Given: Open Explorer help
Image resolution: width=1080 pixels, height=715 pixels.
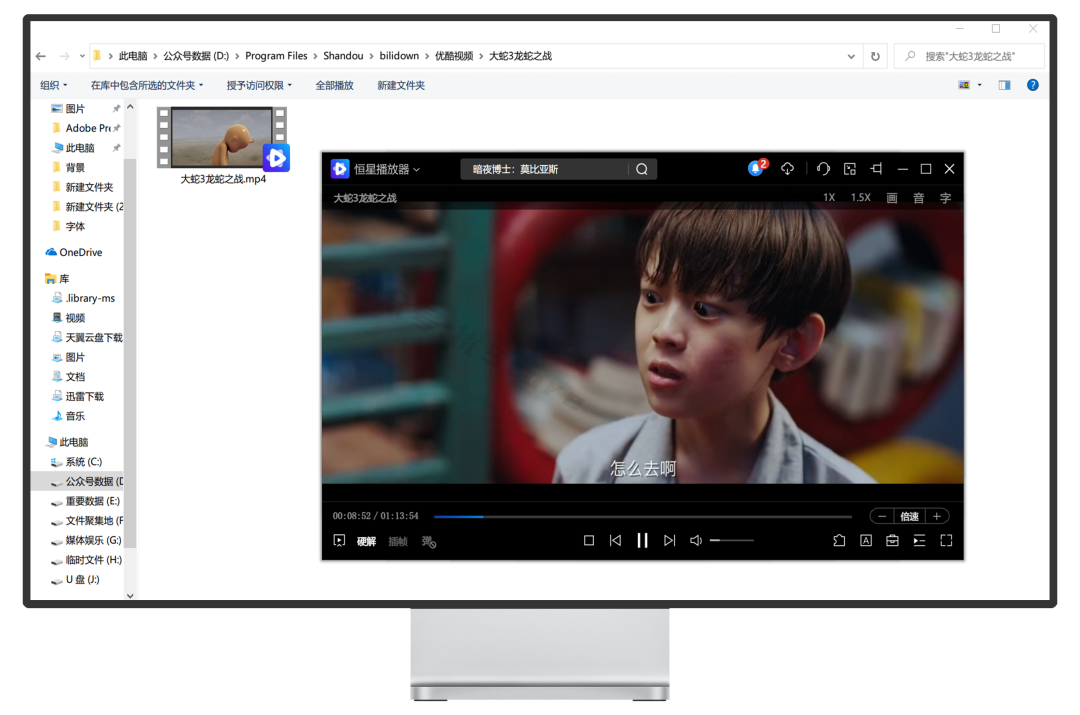Looking at the screenshot, I should coord(1032,85).
